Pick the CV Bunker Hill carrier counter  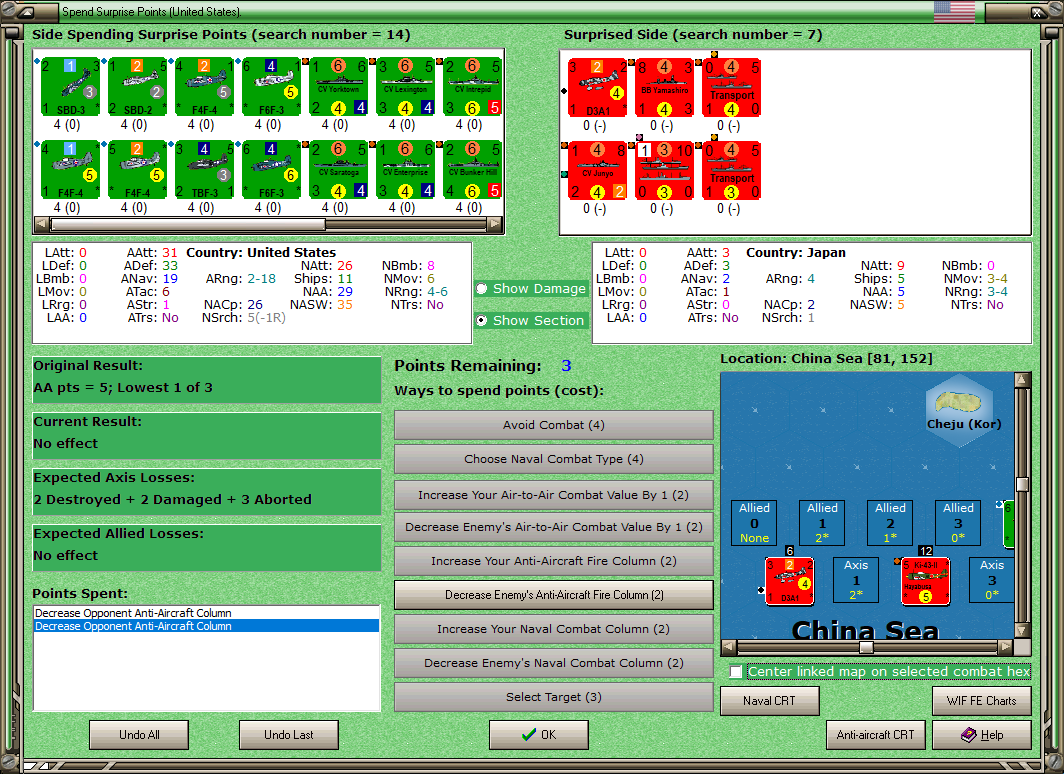coord(473,170)
